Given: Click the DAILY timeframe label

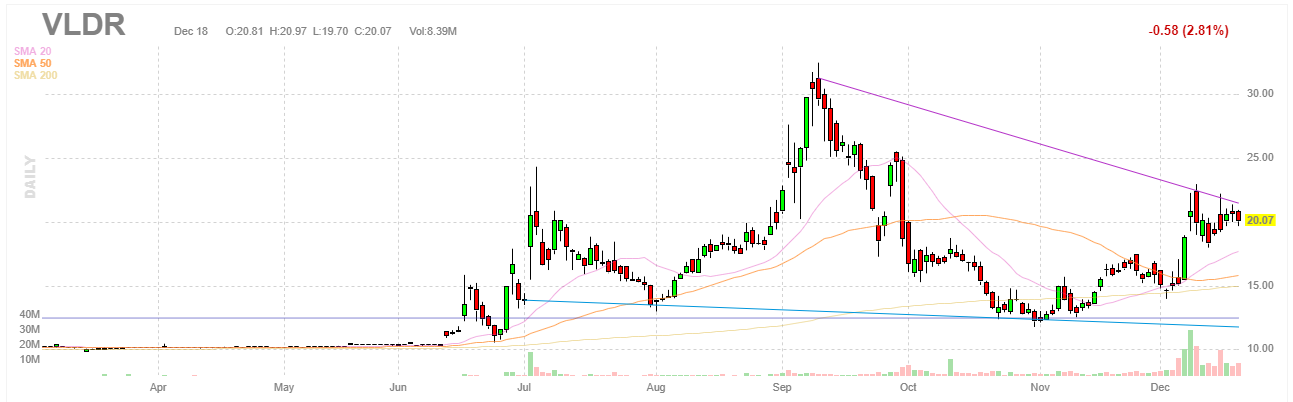Looking at the screenshot, I should pyautogui.click(x=30, y=176).
